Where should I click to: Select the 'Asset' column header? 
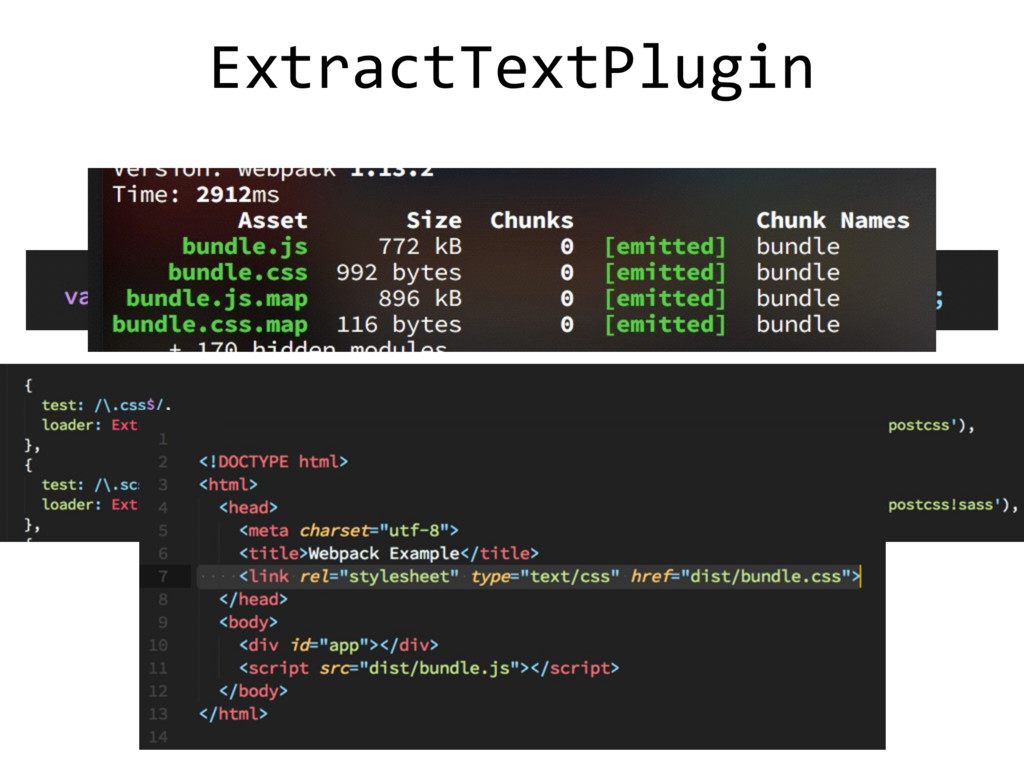tap(272, 221)
